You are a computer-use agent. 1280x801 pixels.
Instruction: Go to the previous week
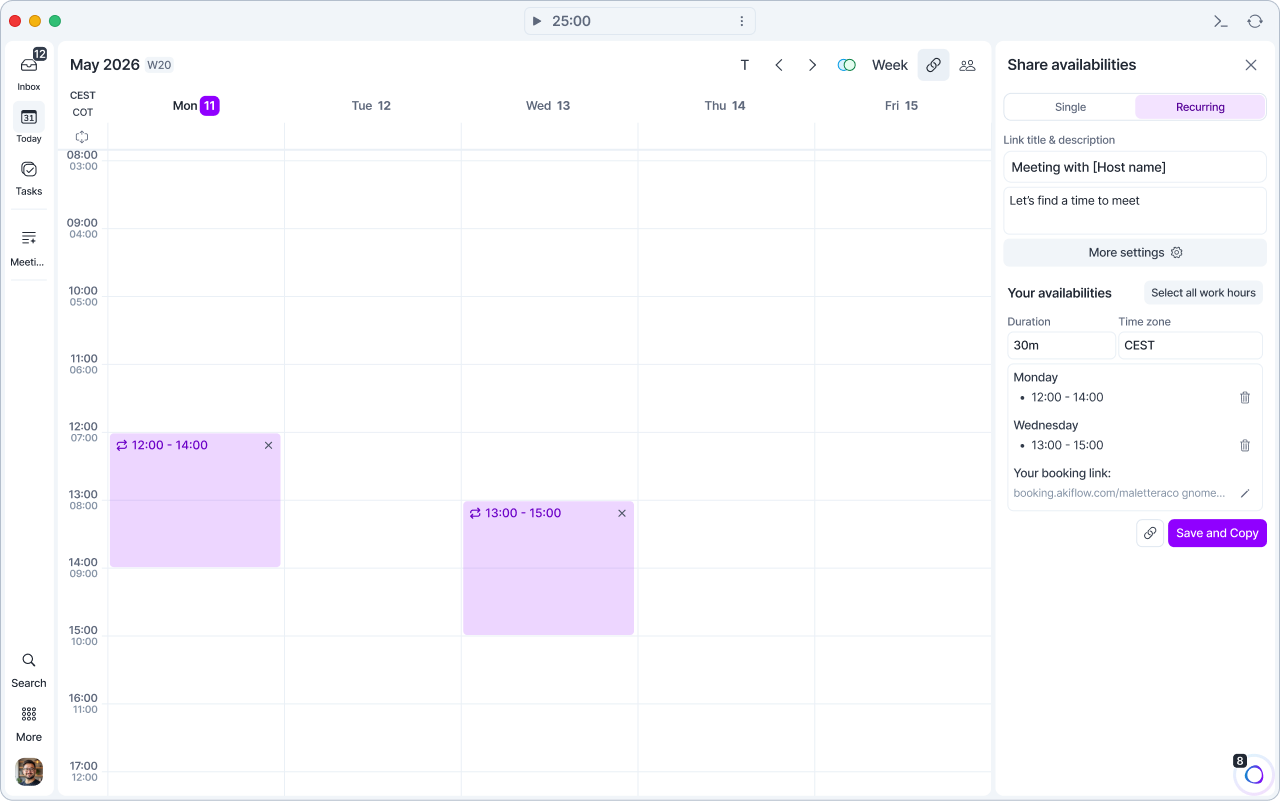[x=779, y=65]
